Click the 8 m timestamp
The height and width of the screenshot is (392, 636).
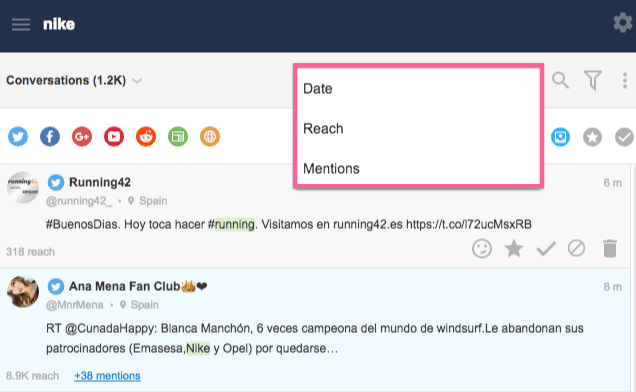612,287
